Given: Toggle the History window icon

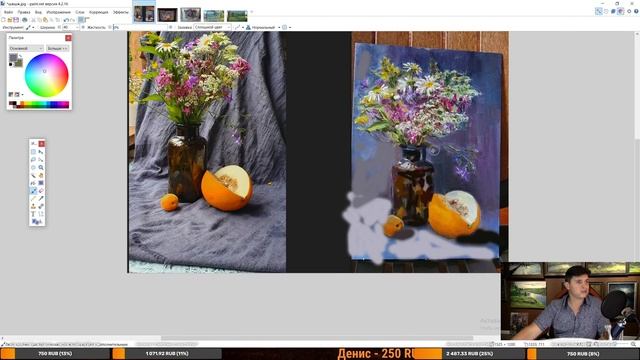Looking at the screenshot, I should [606, 11].
